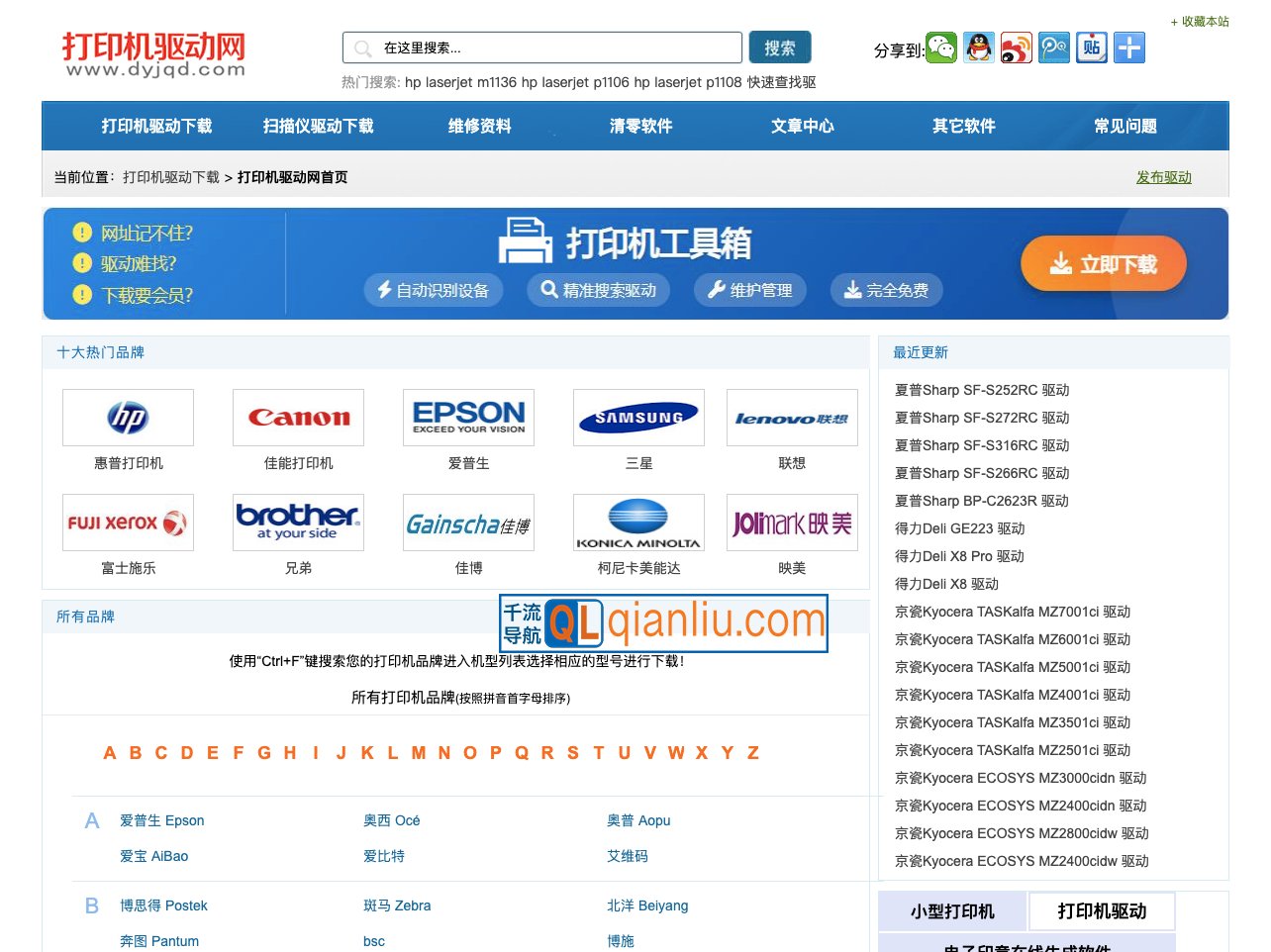Click the WeChat share icon
Screen dimensions: 1271x952
tap(940, 47)
